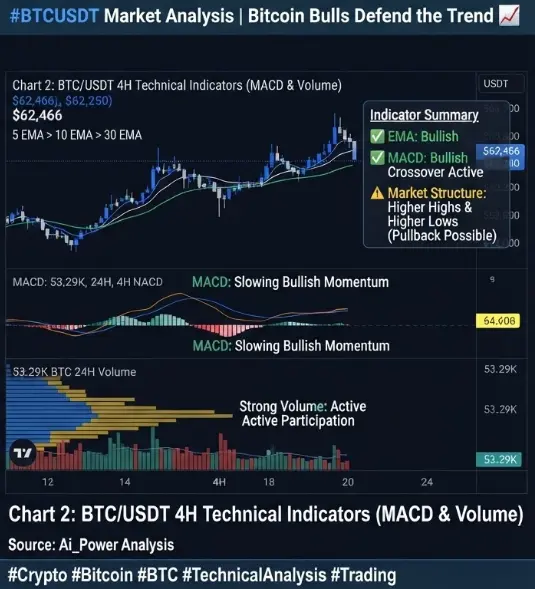535x589 pixels.
Task: Click the warning icon beside Market Structure
Action: (x=377, y=193)
